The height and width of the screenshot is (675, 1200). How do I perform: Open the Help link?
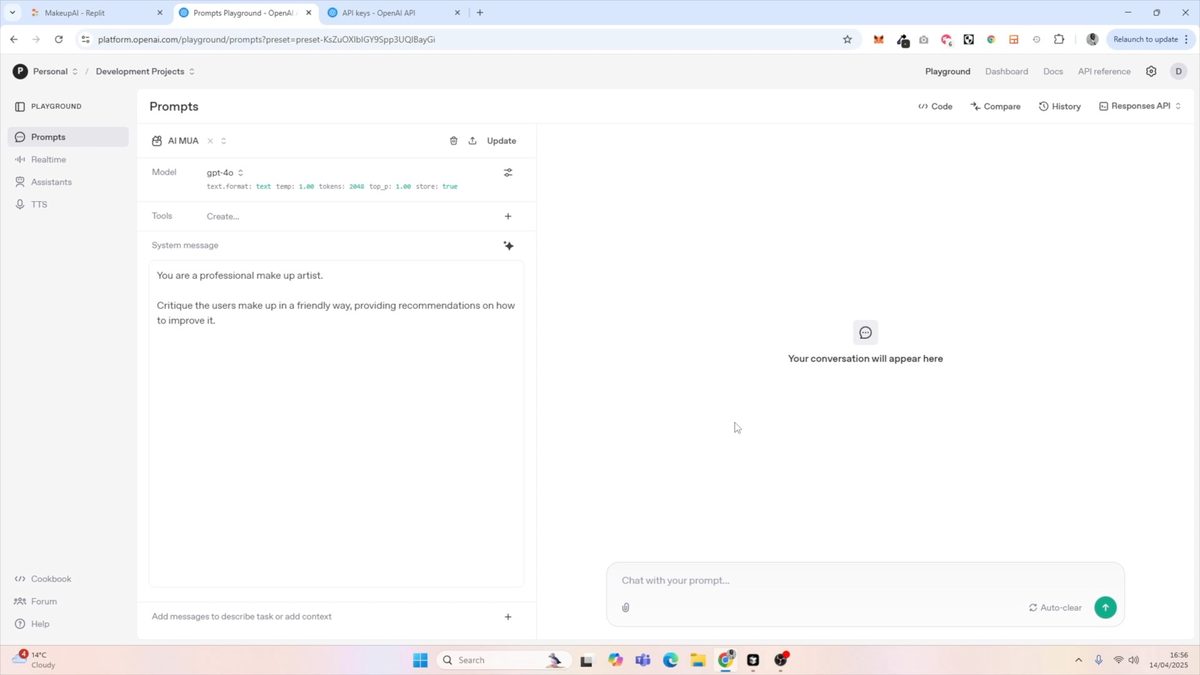click(32, 624)
